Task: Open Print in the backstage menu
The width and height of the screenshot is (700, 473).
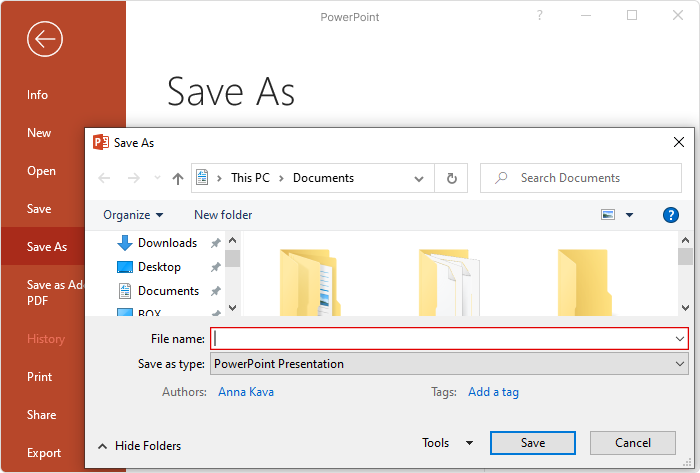Action: pos(39,377)
